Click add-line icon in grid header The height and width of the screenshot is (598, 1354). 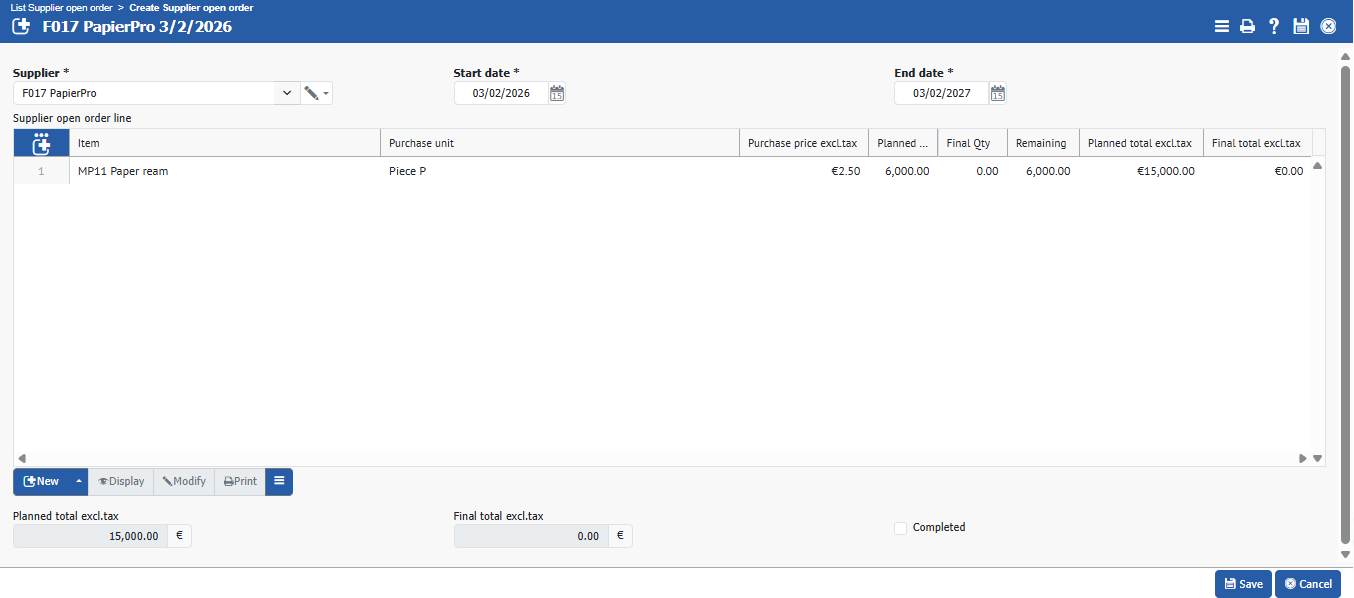coord(41,144)
